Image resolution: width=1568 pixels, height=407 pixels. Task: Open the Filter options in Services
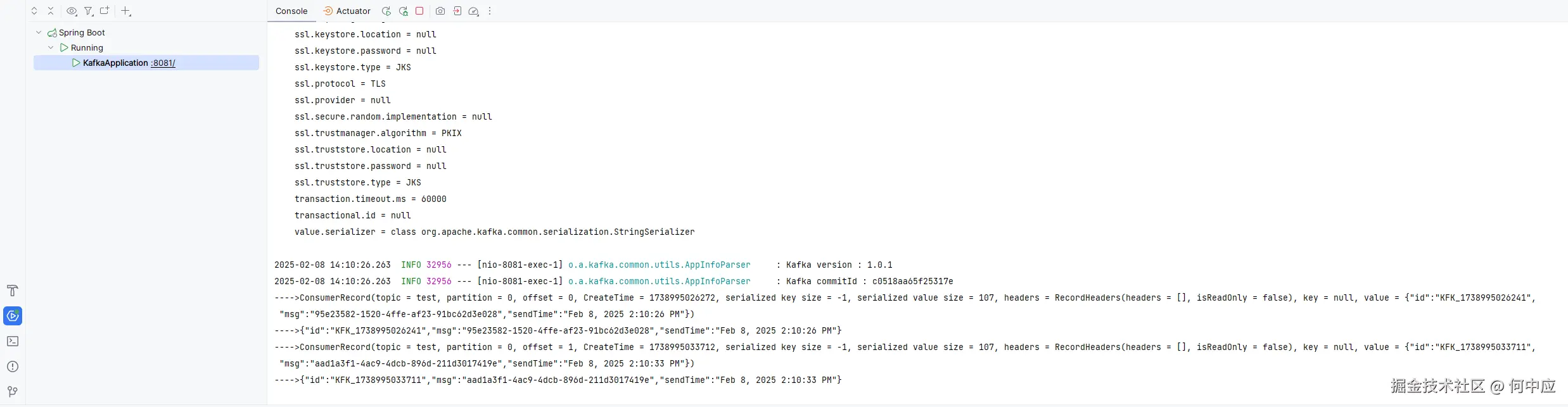(x=89, y=11)
